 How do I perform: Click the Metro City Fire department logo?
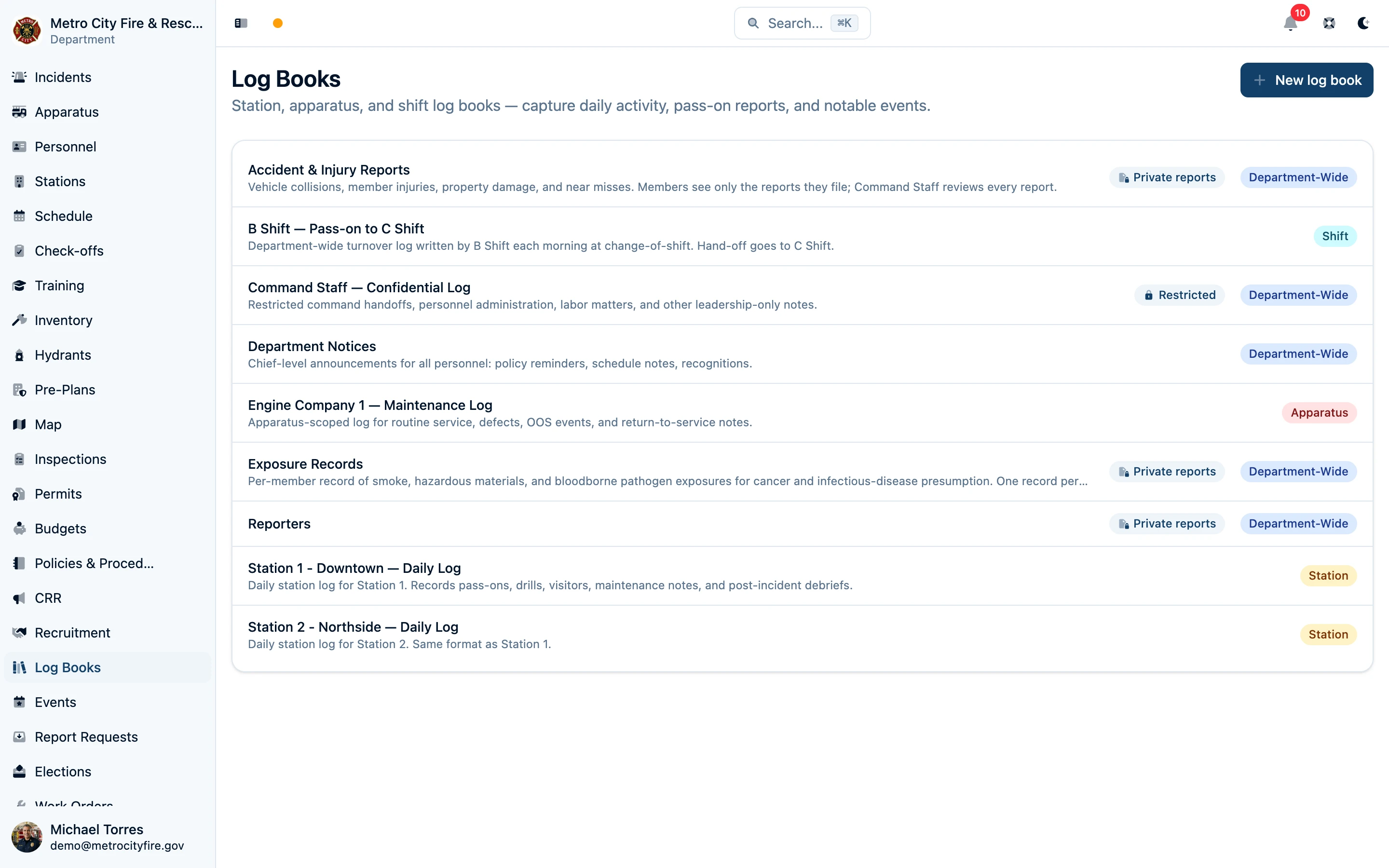point(27,30)
